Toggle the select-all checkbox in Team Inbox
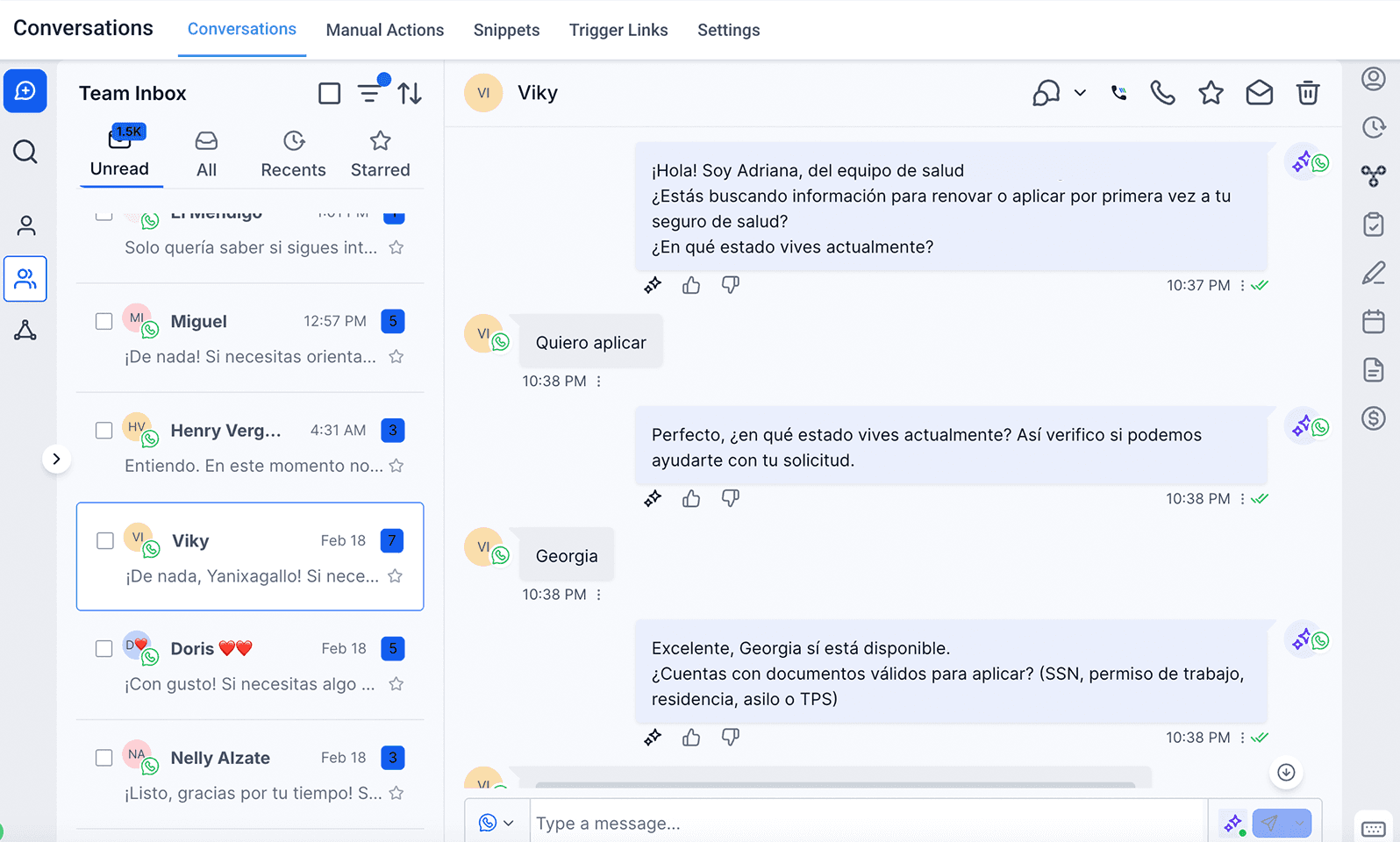1400x842 pixels. point(329,93)
